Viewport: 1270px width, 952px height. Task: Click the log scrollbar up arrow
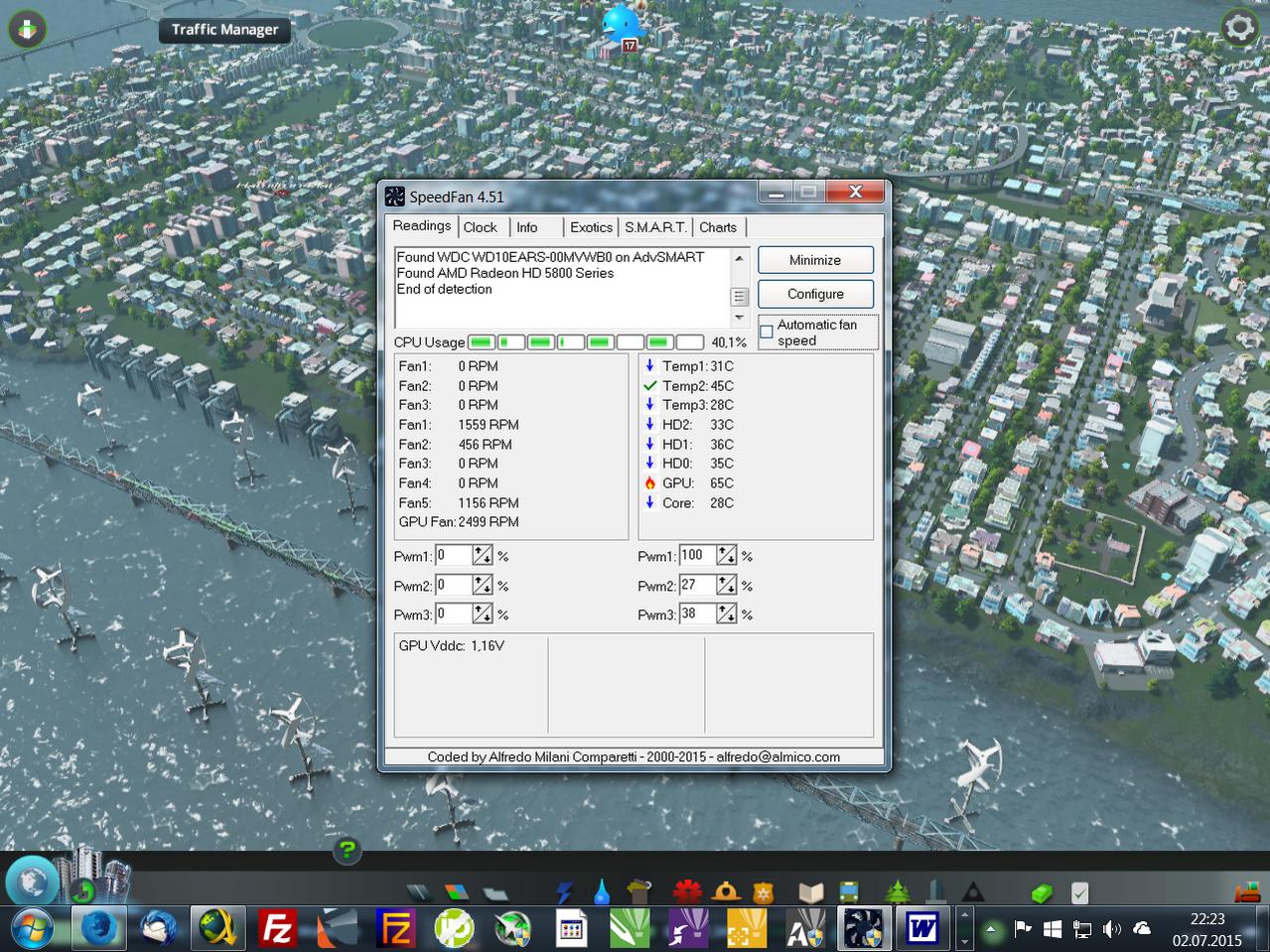coord(739,257)
